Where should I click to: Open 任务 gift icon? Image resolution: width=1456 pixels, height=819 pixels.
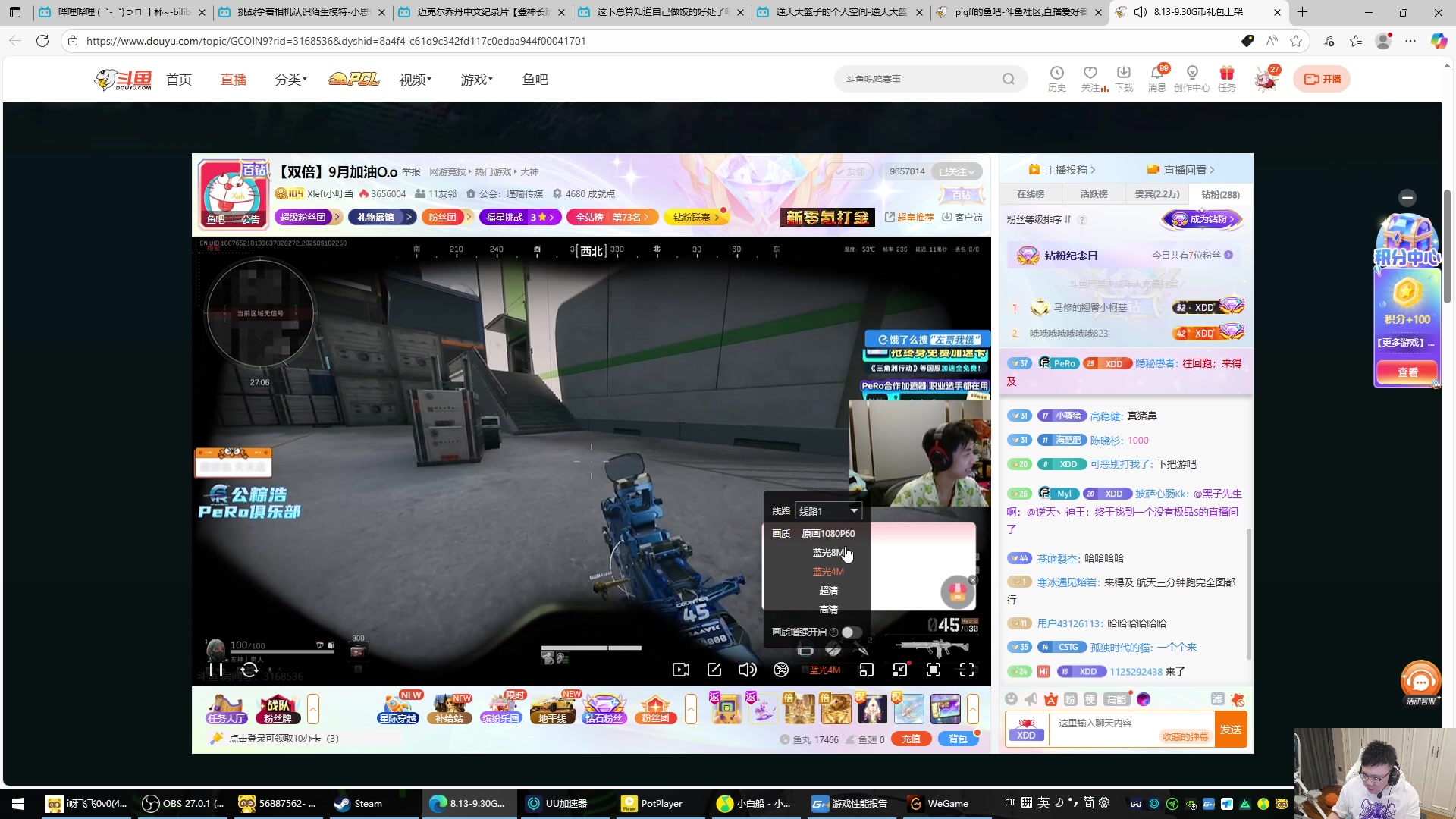coord(1227,78)
